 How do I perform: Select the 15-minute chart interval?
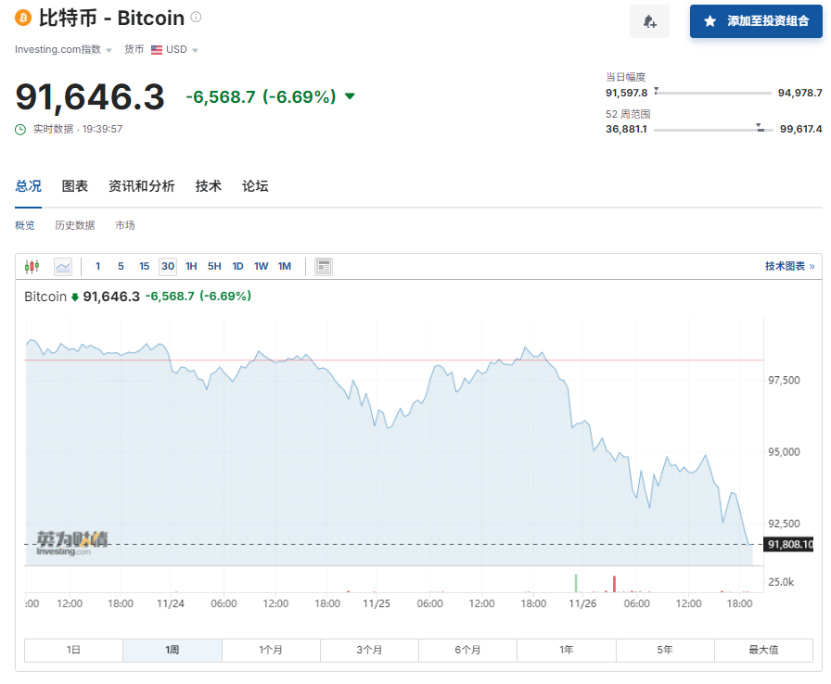[144, 266]
